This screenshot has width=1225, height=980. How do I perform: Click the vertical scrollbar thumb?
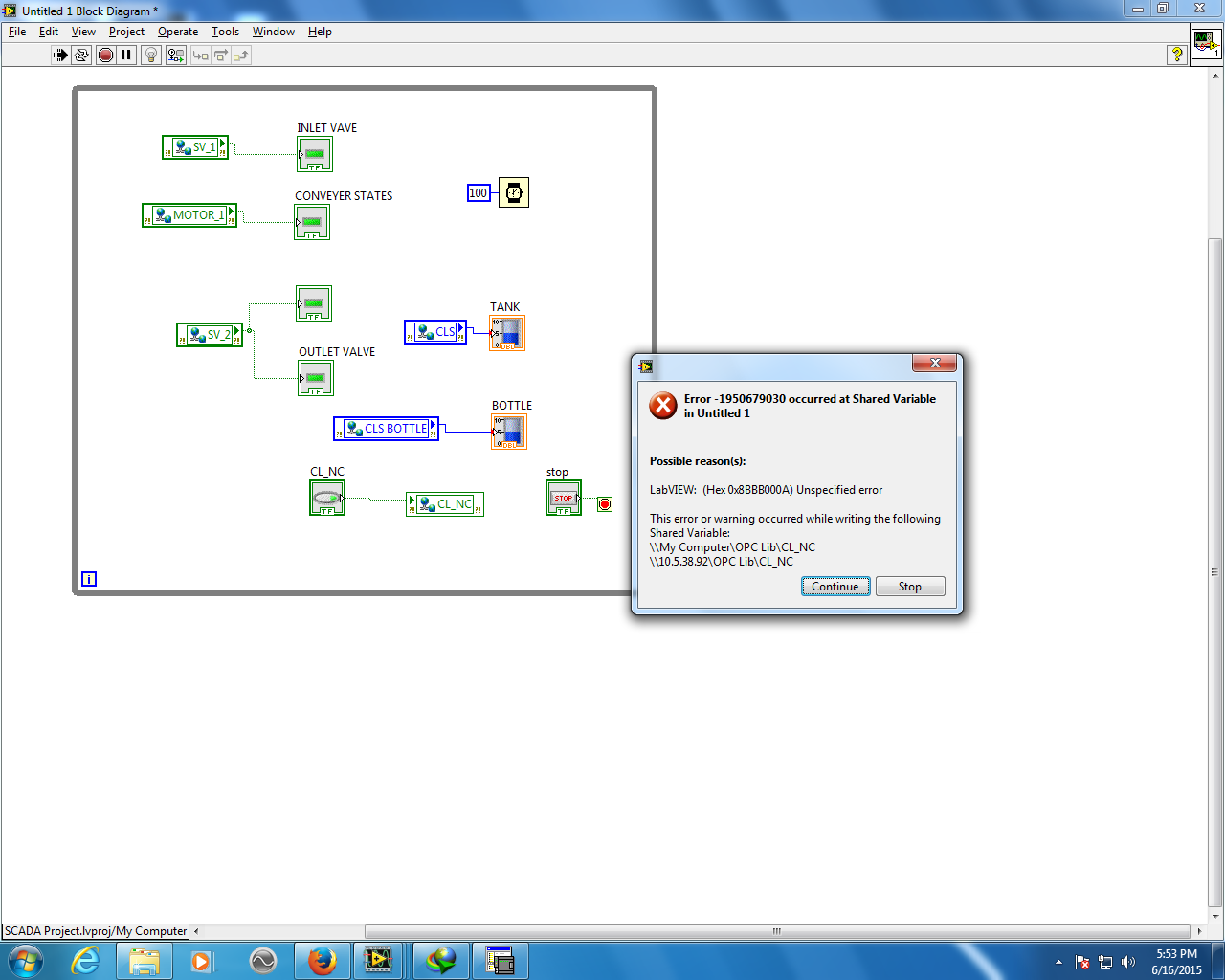coord(1215,572)
